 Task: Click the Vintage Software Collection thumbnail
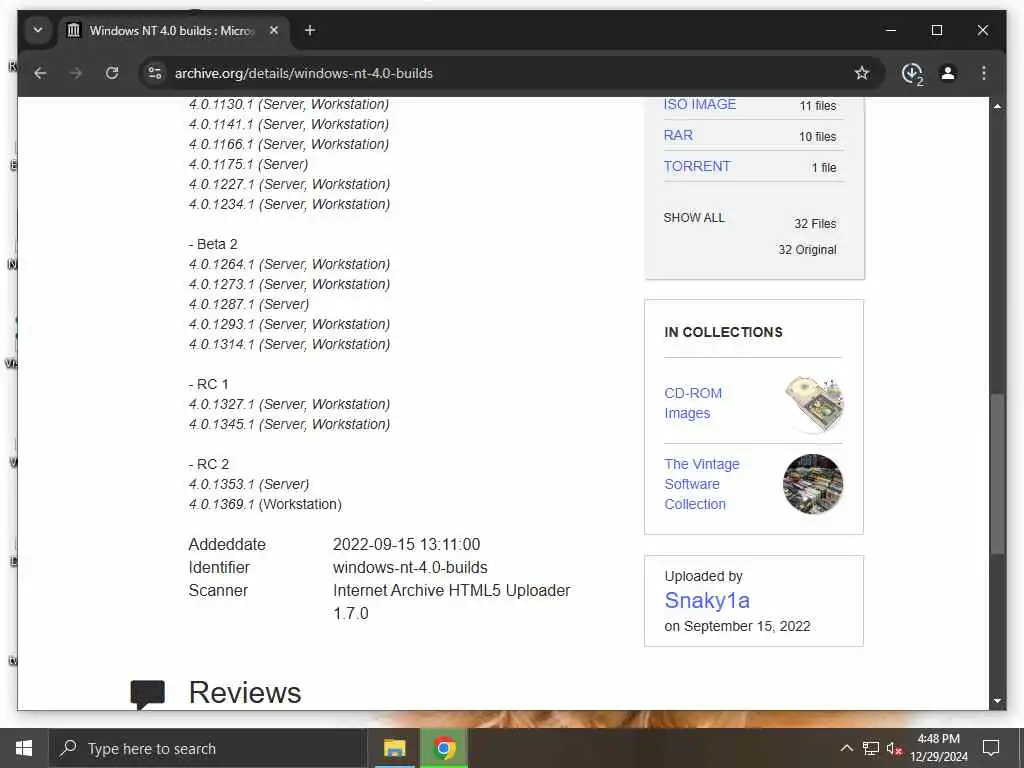(x=813, y=484)
